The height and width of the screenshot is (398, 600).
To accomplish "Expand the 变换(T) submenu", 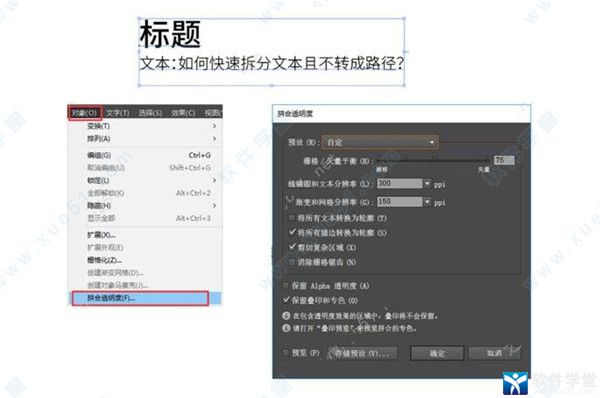I will 145,126.
